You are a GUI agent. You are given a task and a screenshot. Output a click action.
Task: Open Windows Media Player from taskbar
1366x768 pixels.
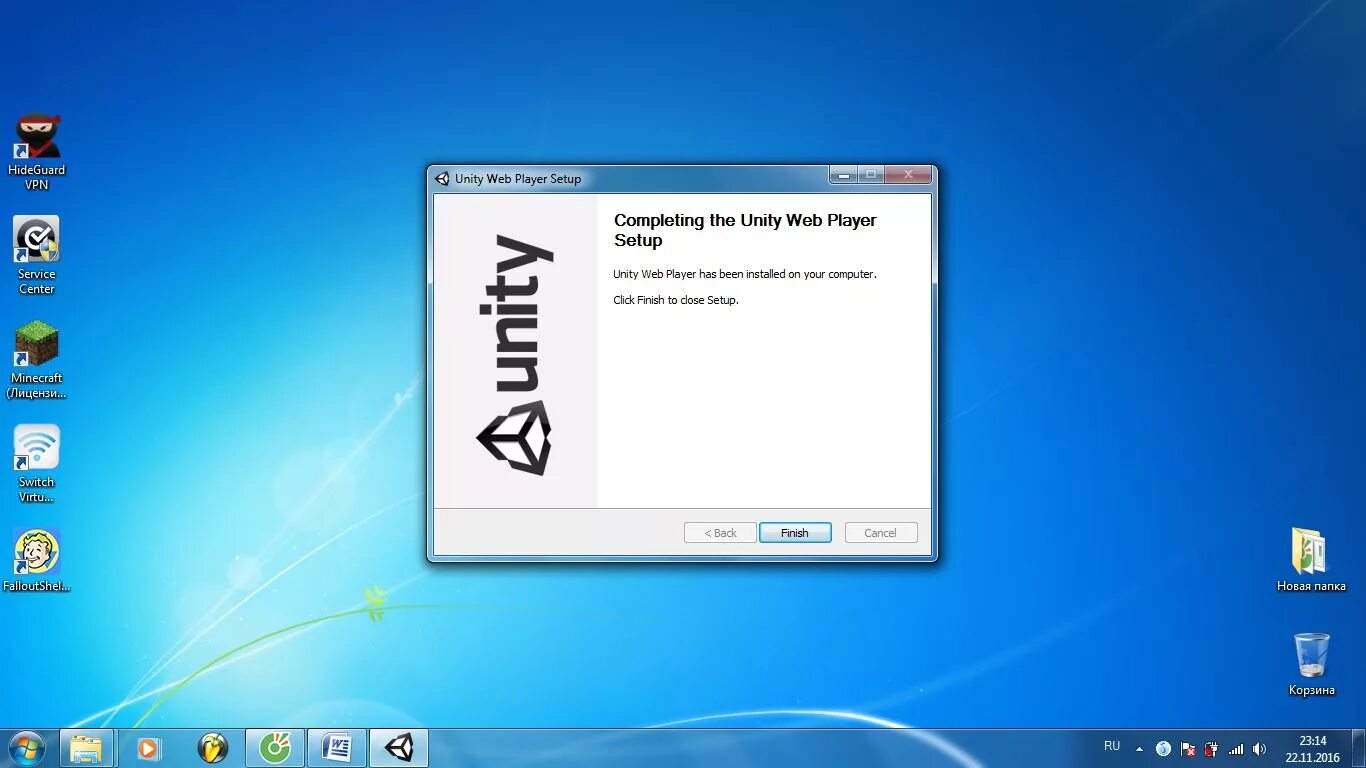(149, 748)
